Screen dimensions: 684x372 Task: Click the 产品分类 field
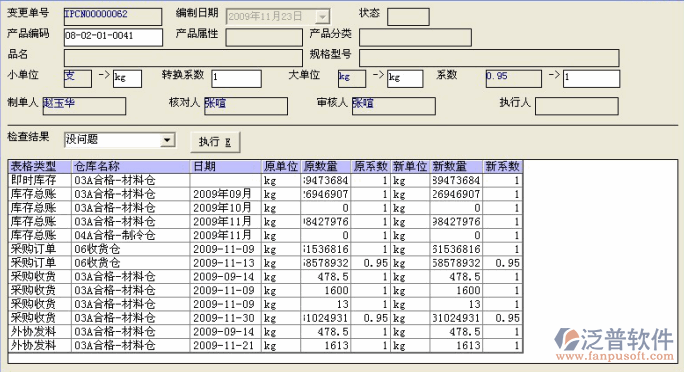coord(415,38)
